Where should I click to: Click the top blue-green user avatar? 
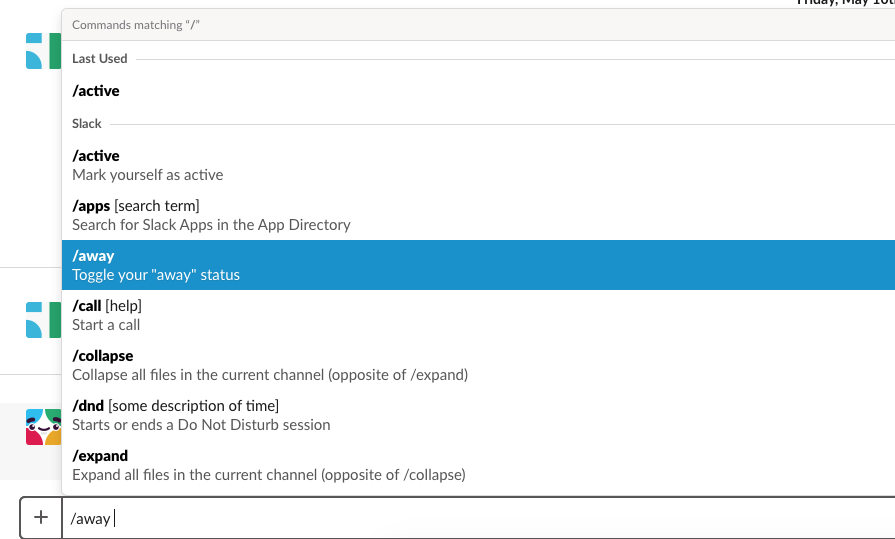tap(43, 51)
